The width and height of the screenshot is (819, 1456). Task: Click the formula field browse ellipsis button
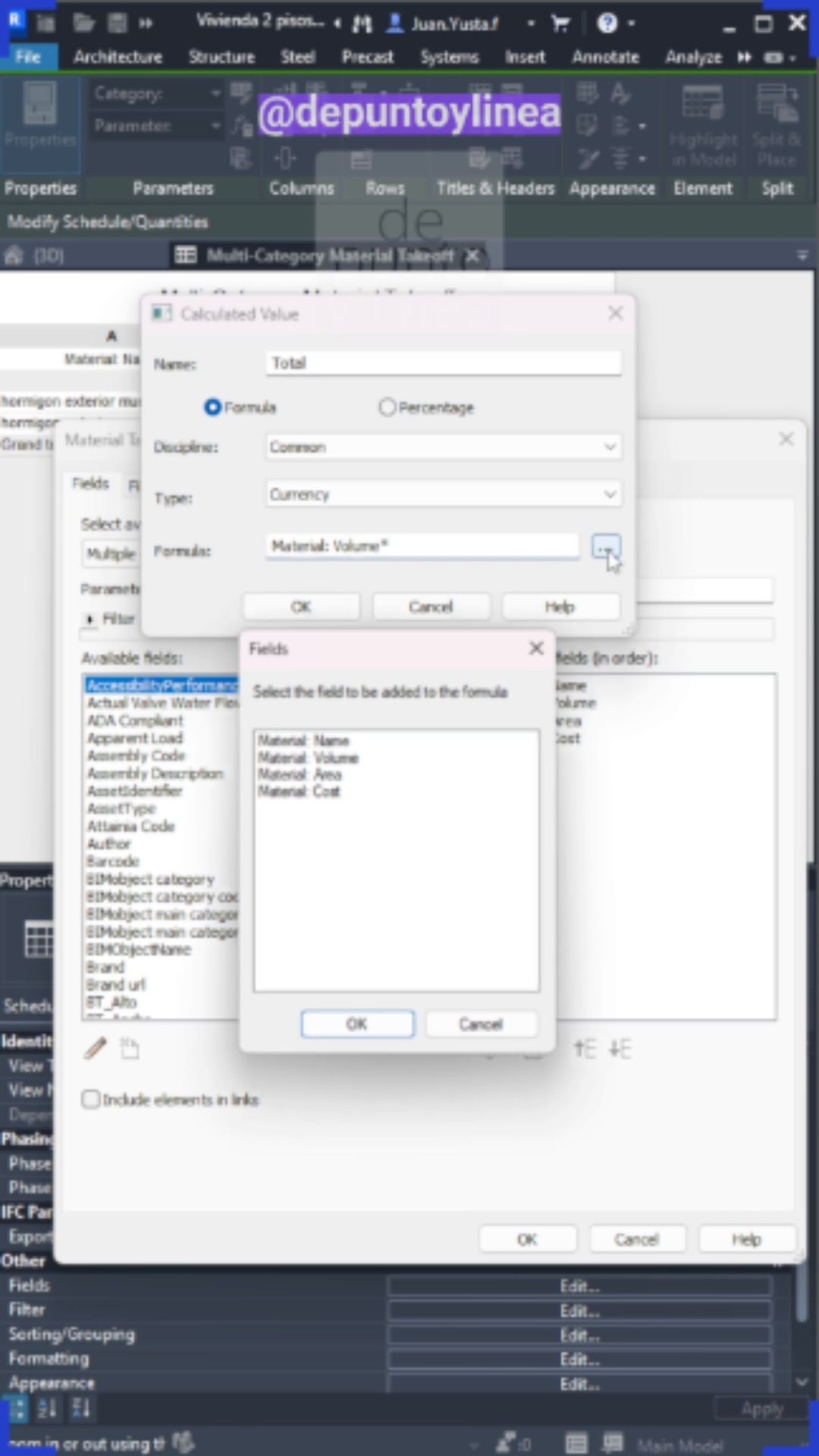click(x=605, y=546)
